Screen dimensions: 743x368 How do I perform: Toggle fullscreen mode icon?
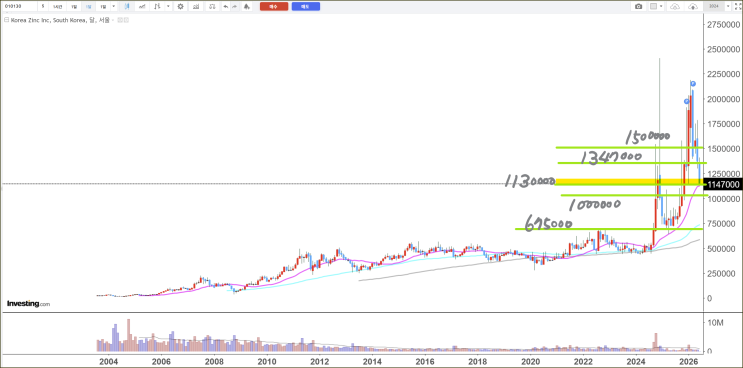click(737, 6)
